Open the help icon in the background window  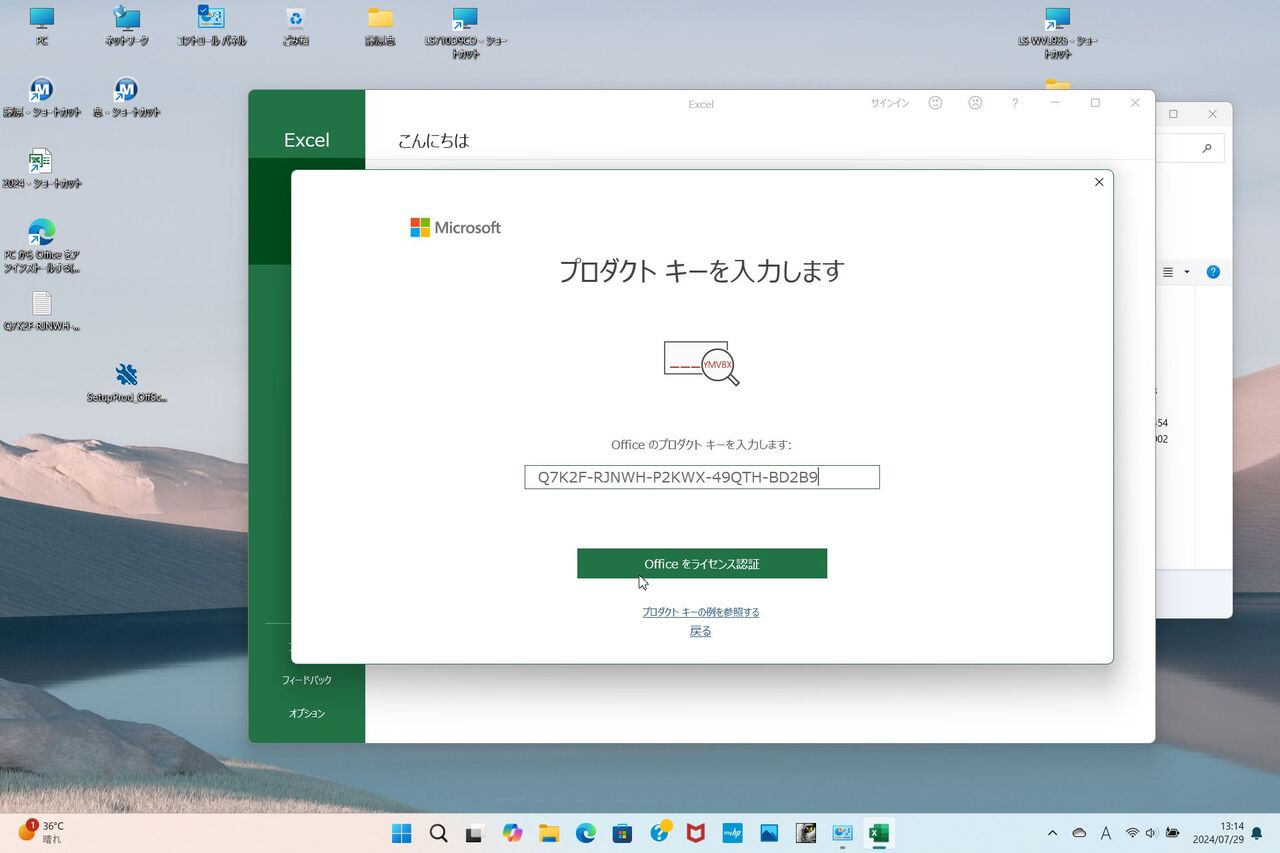pos(1213,272)
